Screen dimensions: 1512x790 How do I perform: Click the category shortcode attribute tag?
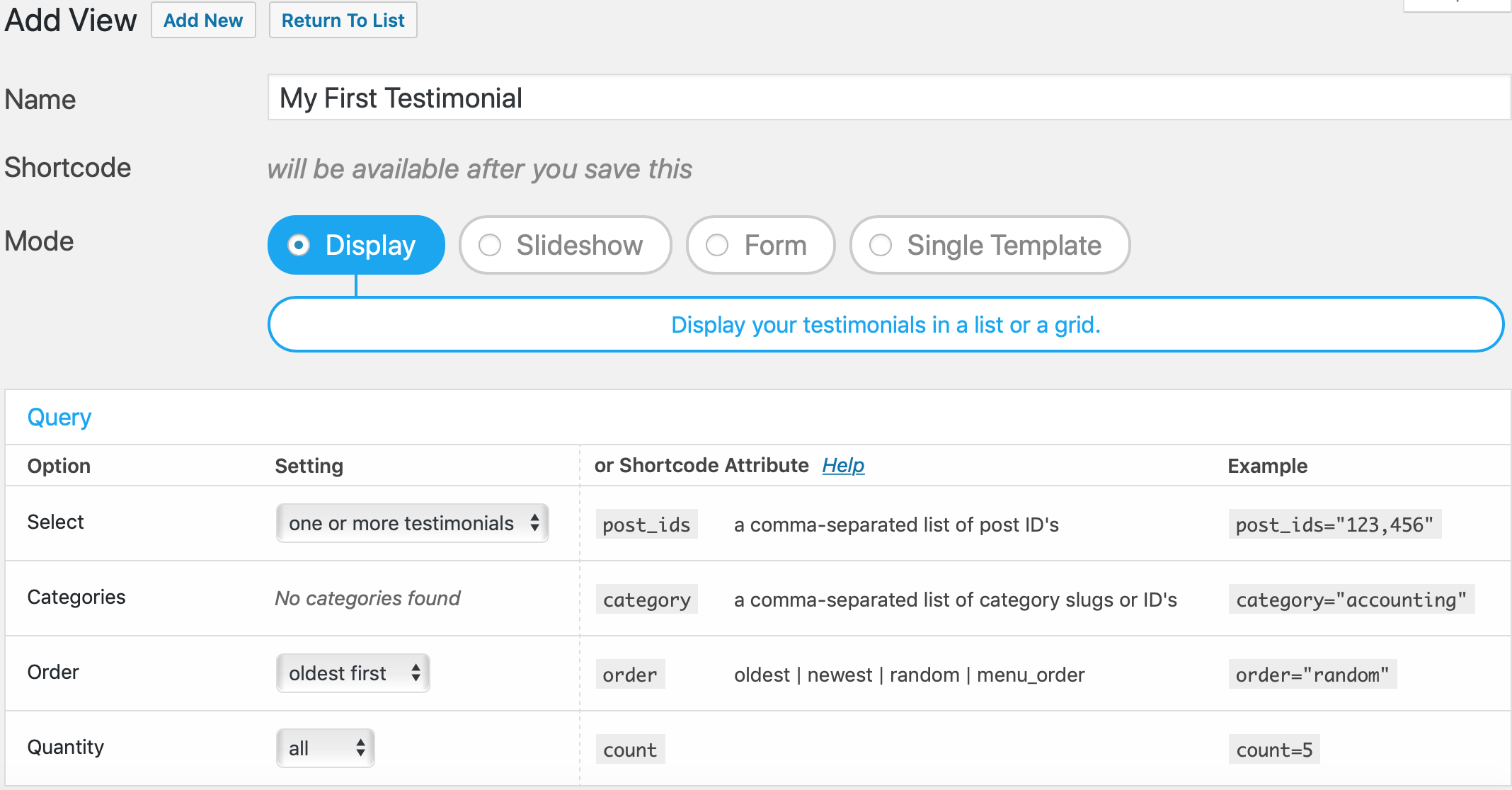(646, 600)
